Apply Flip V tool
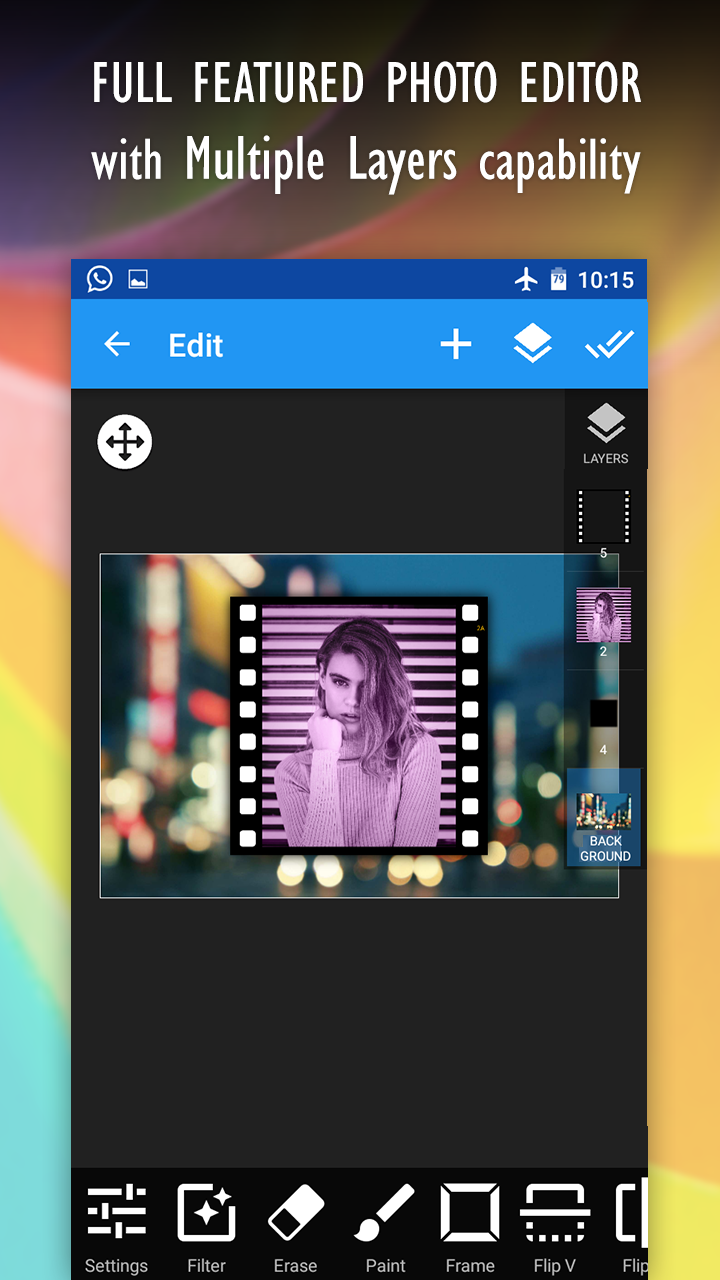Image resolution: width=720 pixels, height=1280 pixels. [555, 1229]
